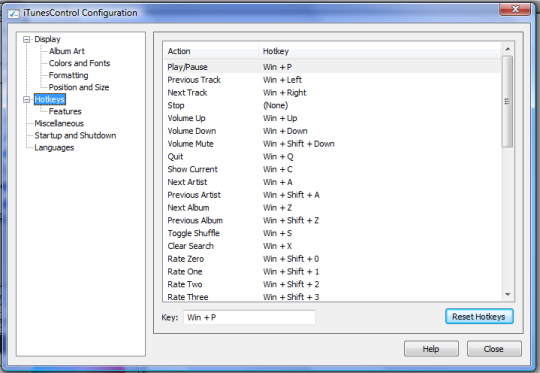Click the (None) hotkey cell
This screenshot has width=540, height=373.
pos(276,105)
